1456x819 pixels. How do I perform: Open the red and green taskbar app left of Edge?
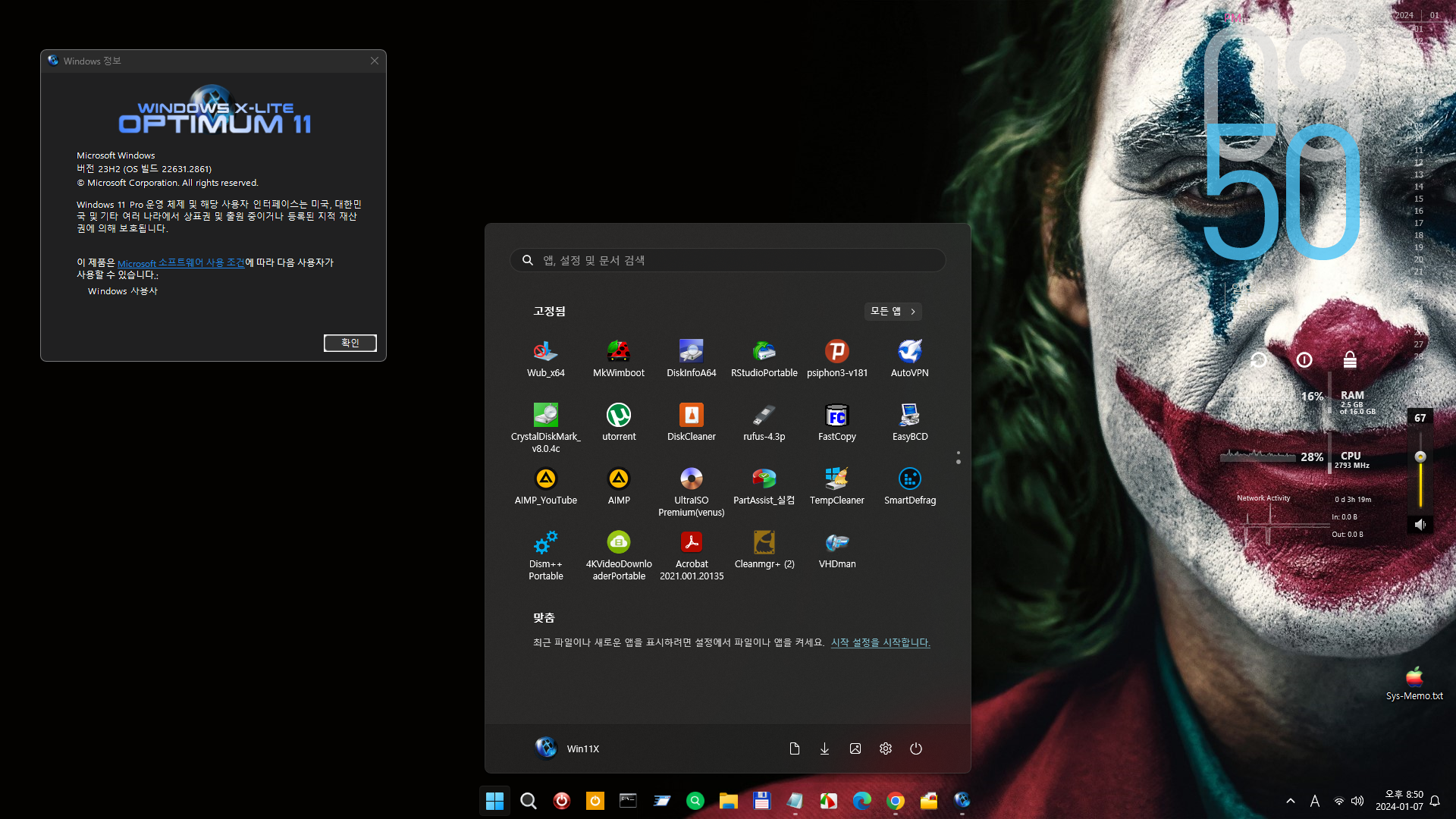coord(829,801)
